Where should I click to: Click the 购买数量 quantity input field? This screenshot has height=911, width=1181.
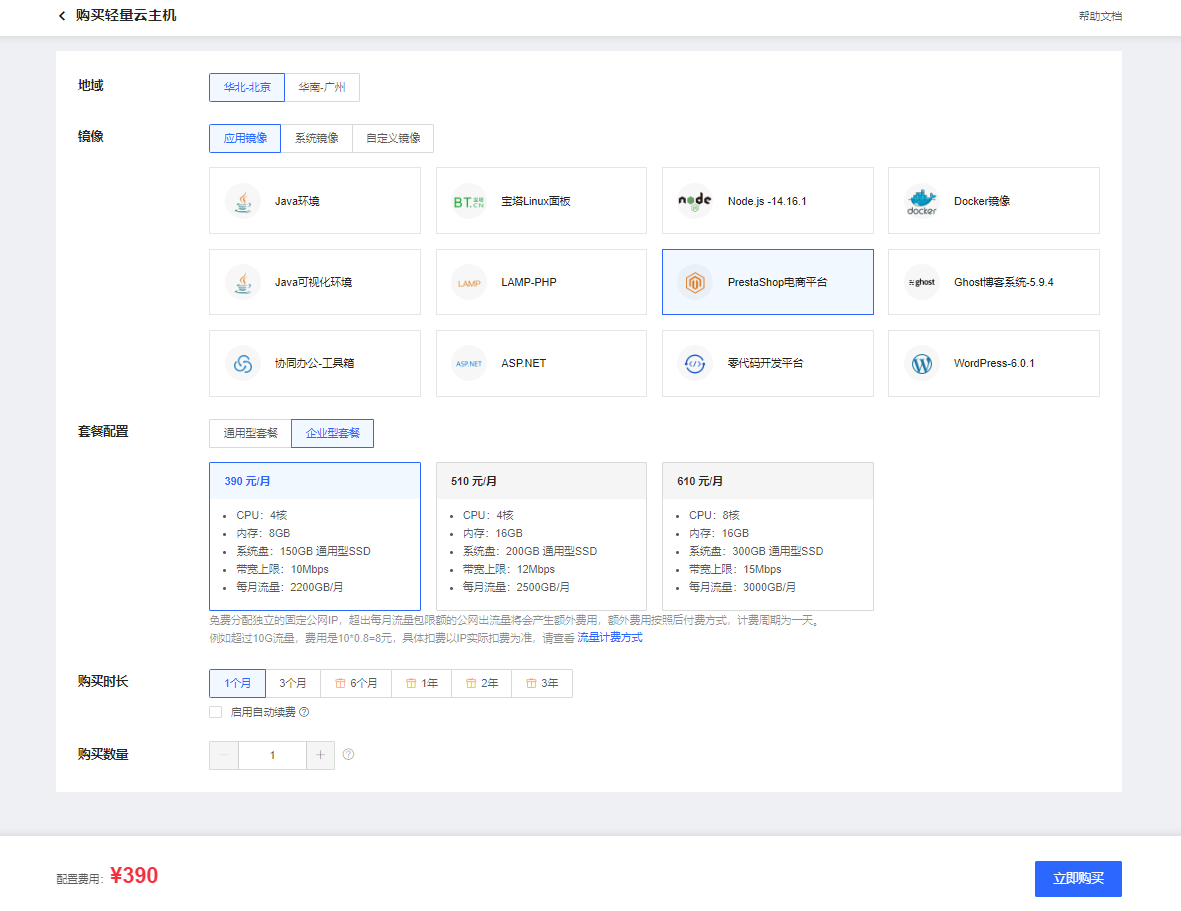[273, 755]
